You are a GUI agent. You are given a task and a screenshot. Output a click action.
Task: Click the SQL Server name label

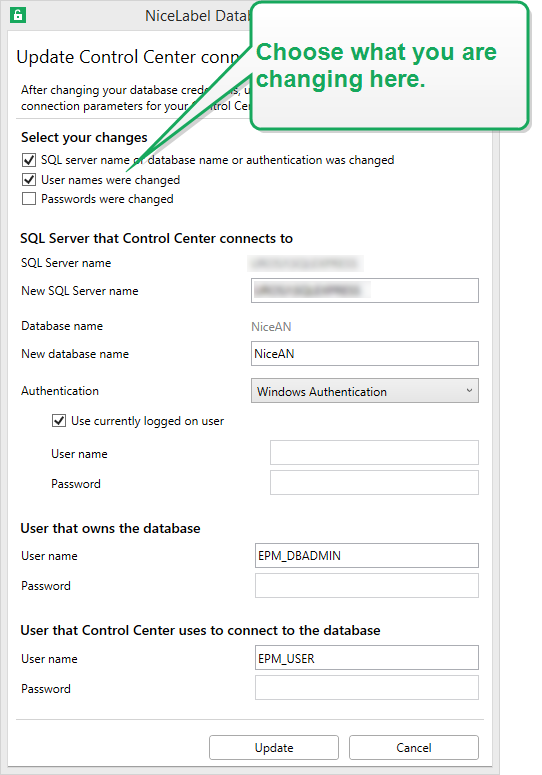click(66, 263)
